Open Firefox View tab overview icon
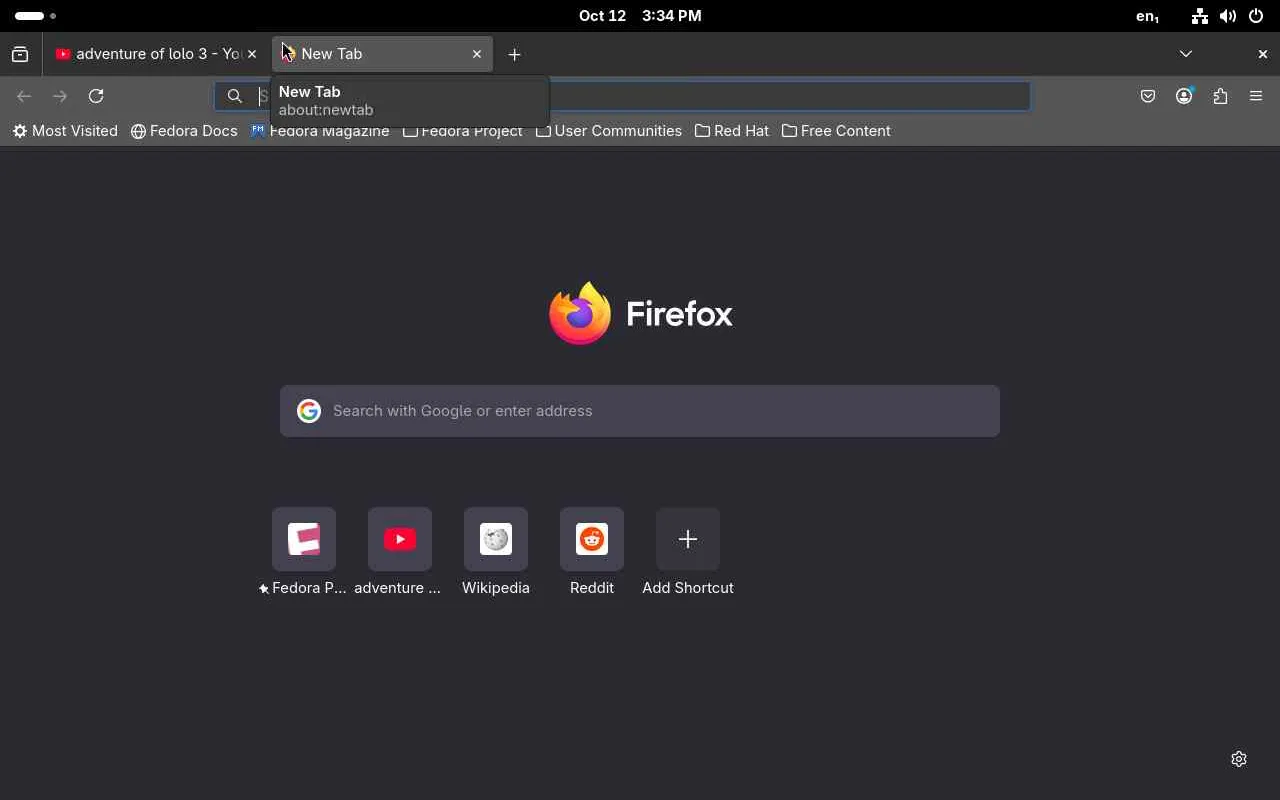The height and width of the screenshot is (800, 1280). (20, 54)
